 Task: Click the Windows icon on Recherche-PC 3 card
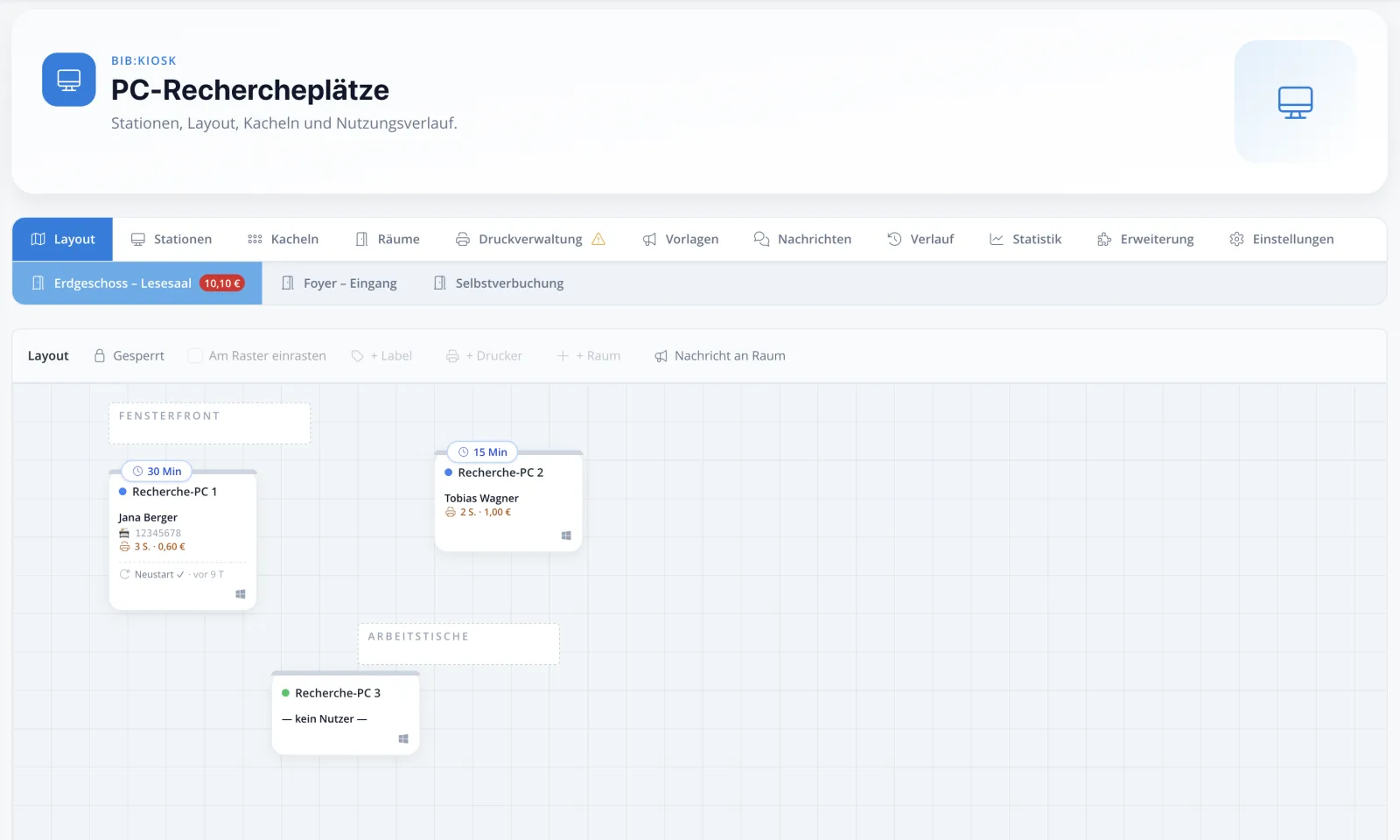point(403,739)
